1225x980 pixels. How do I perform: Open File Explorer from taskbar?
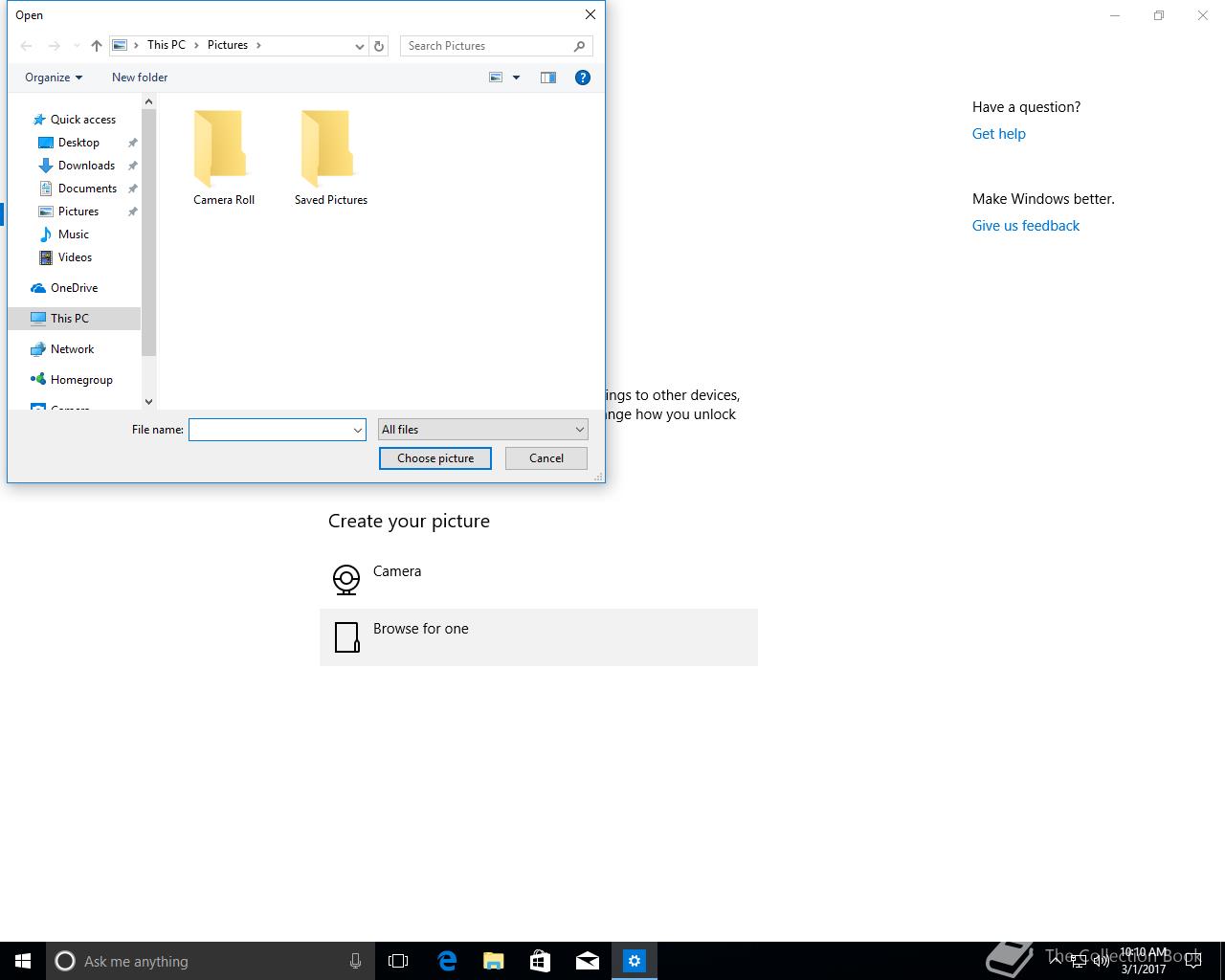(494, 961)
